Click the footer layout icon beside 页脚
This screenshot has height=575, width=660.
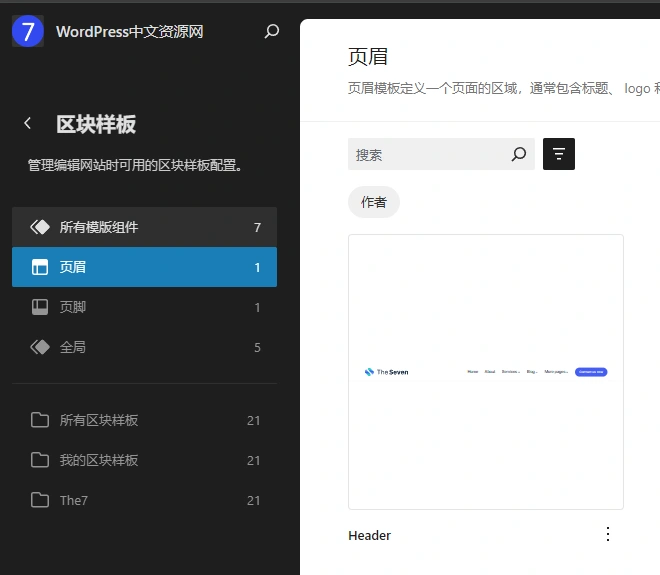click(x=40, y=307)
